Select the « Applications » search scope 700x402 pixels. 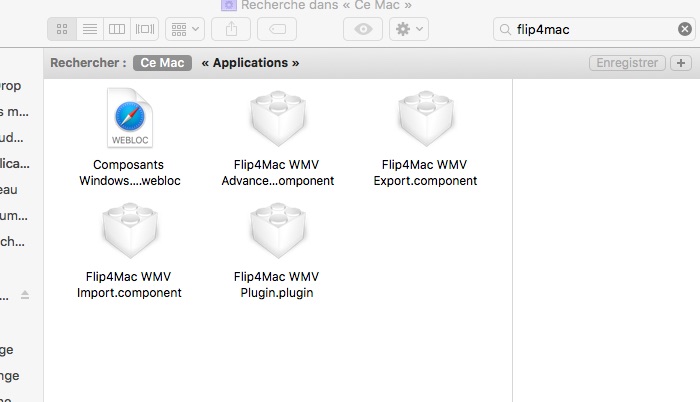(250, 63)
